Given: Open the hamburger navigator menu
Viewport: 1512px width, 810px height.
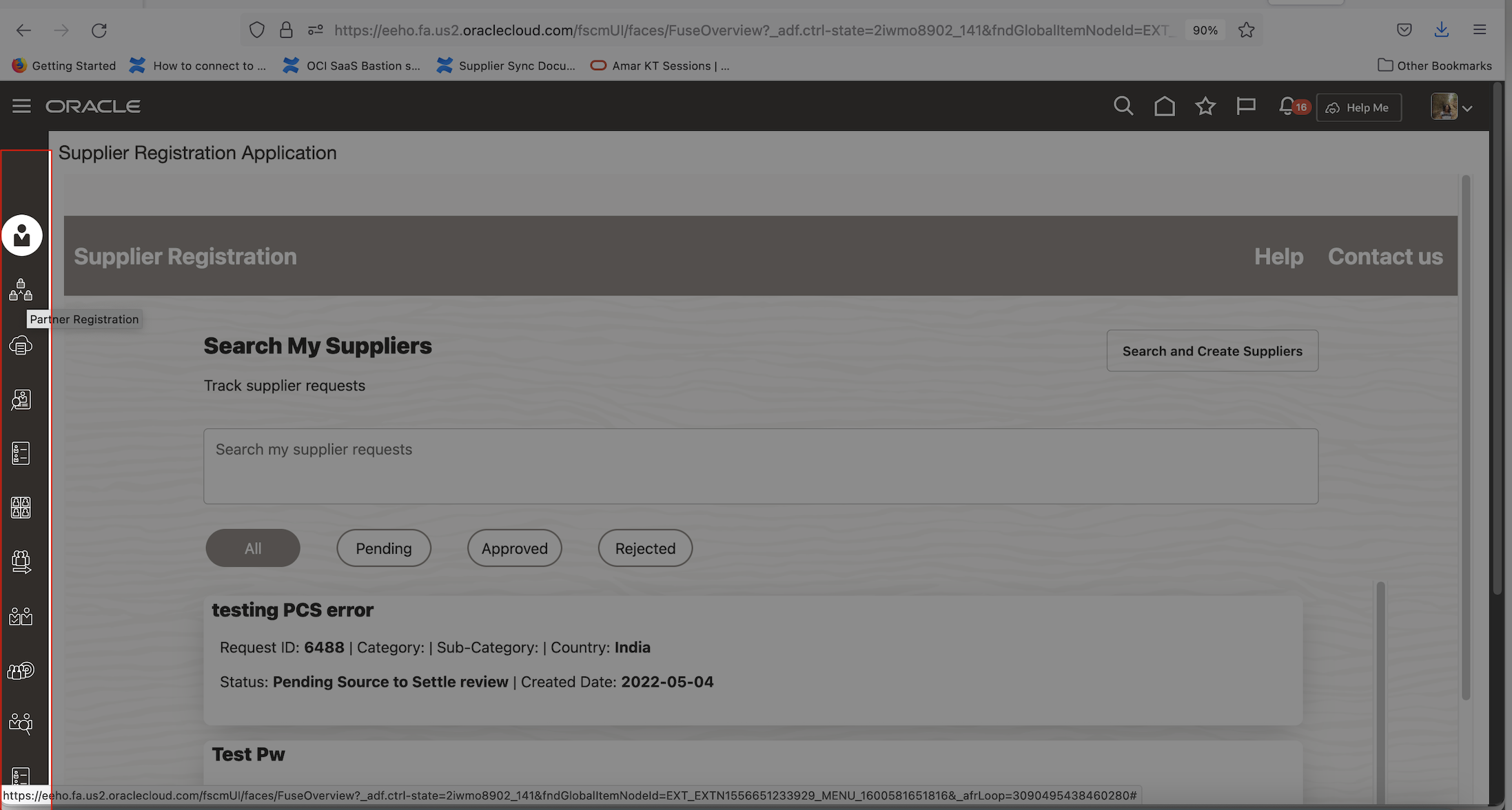Looking at the screenshot, I should [x=21, y=106].
